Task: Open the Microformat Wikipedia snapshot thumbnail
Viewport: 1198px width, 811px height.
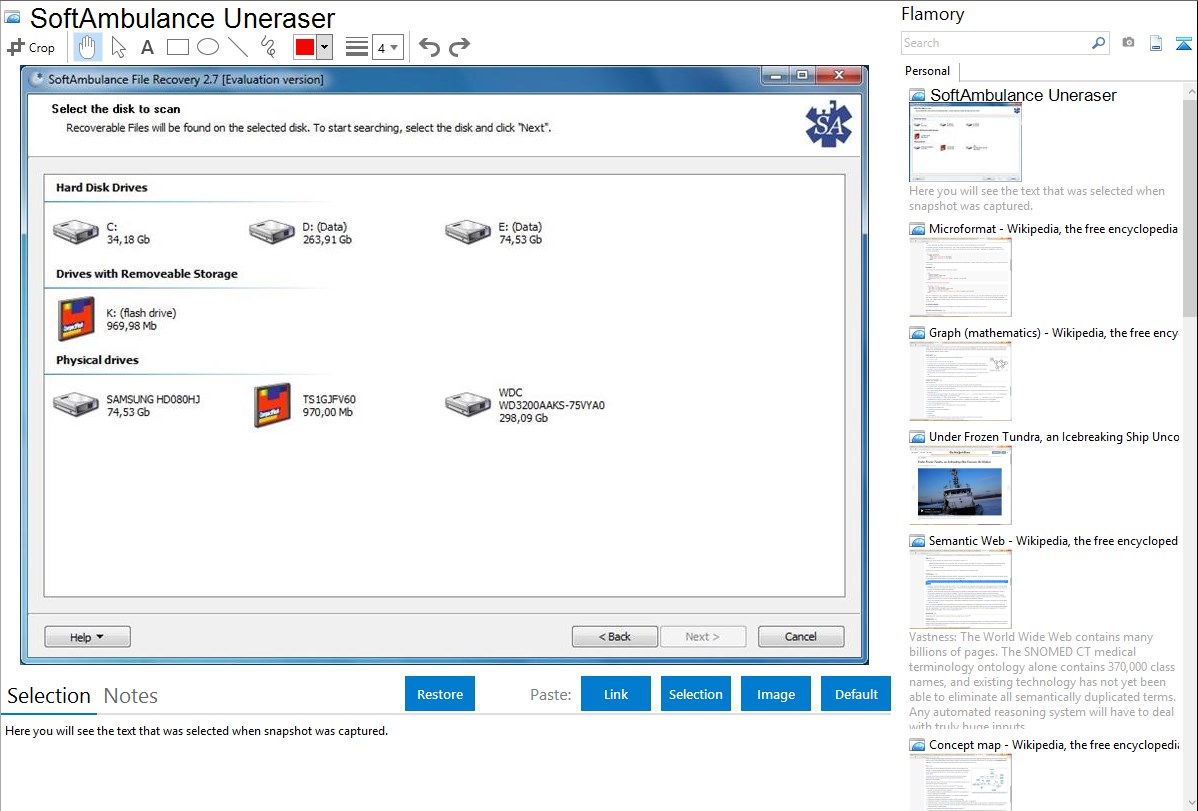Action: (x=960, y=277)
